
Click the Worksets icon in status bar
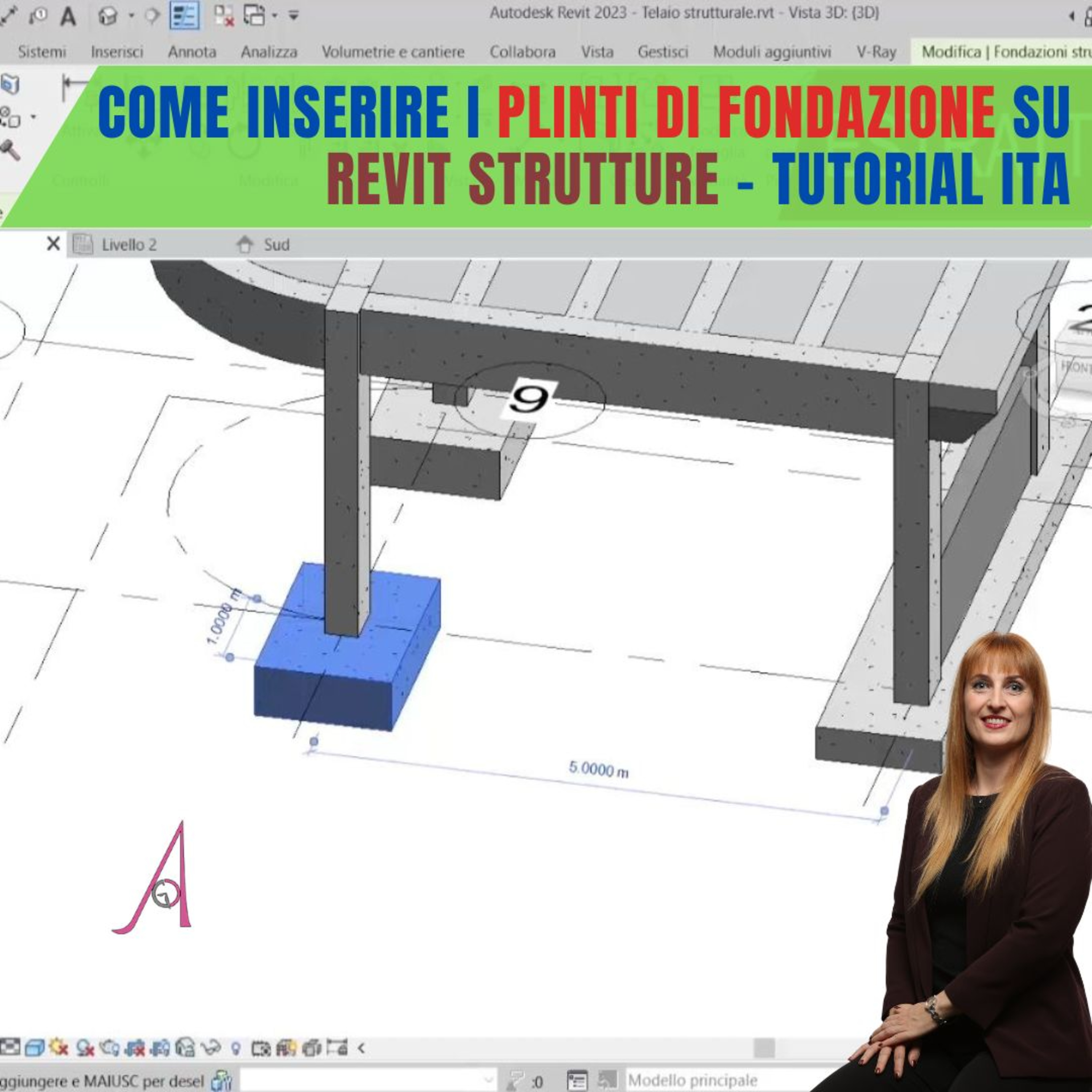pyautogui.click(x=222, y=1080)
